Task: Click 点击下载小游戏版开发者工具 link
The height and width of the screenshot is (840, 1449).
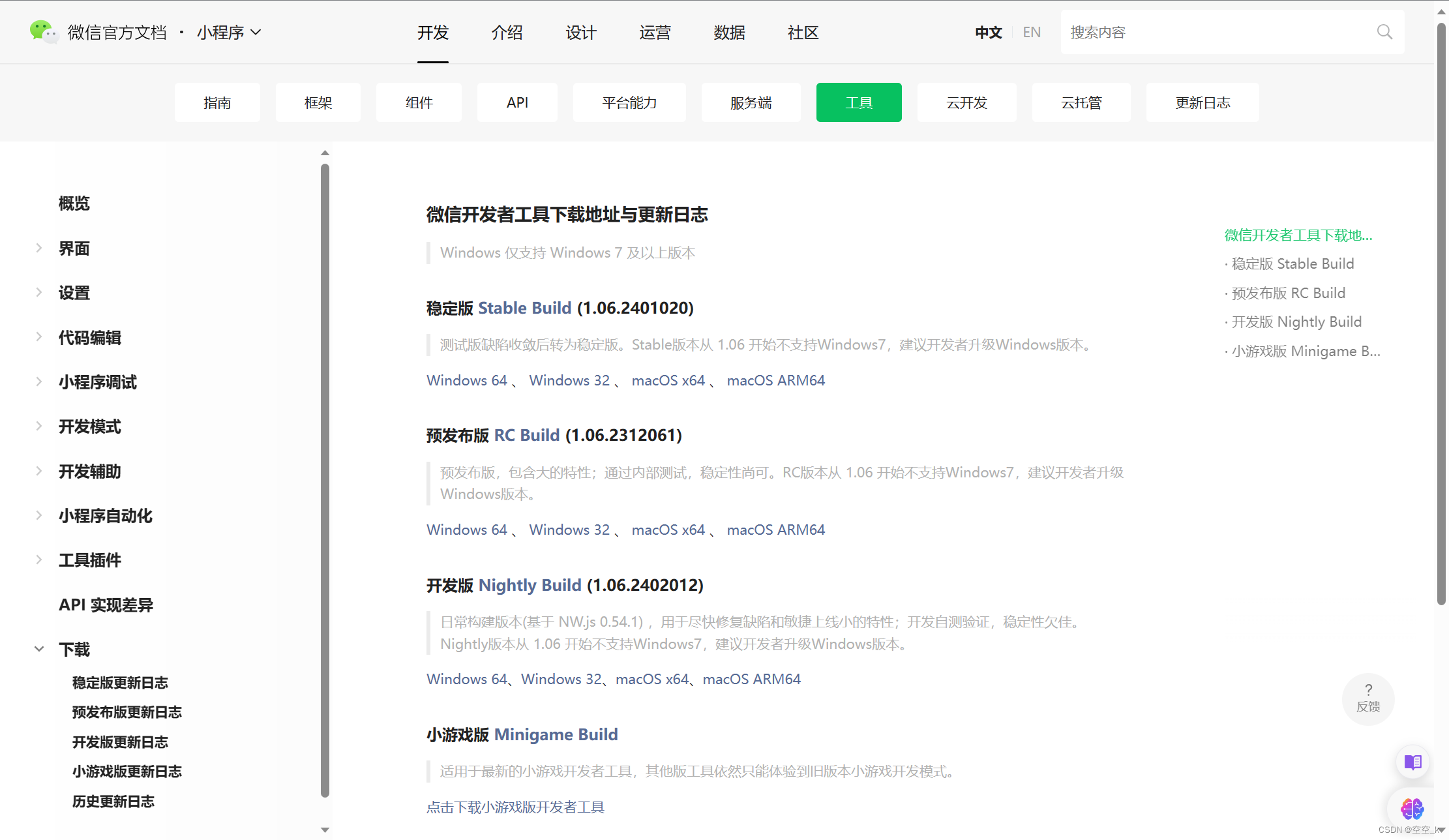Action: coord(515,807)
